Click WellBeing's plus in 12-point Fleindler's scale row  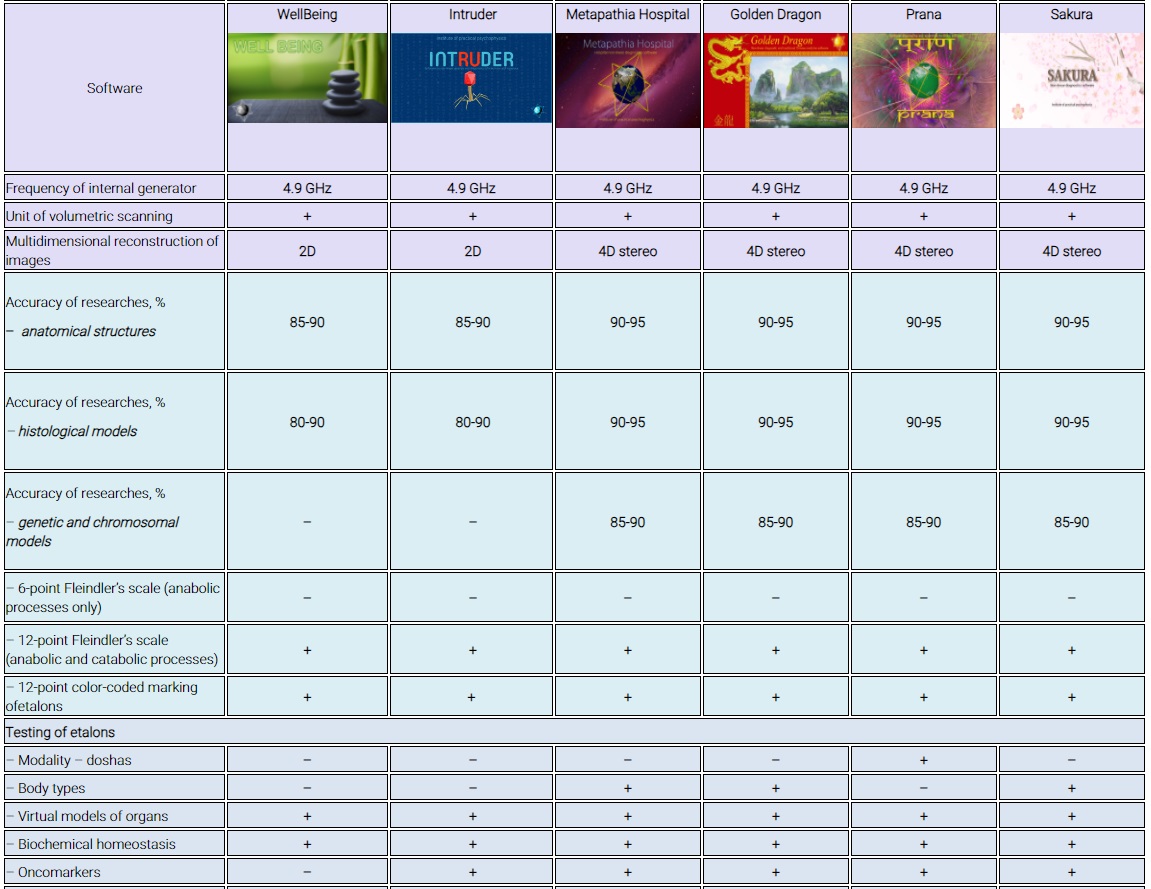(307, 650)
